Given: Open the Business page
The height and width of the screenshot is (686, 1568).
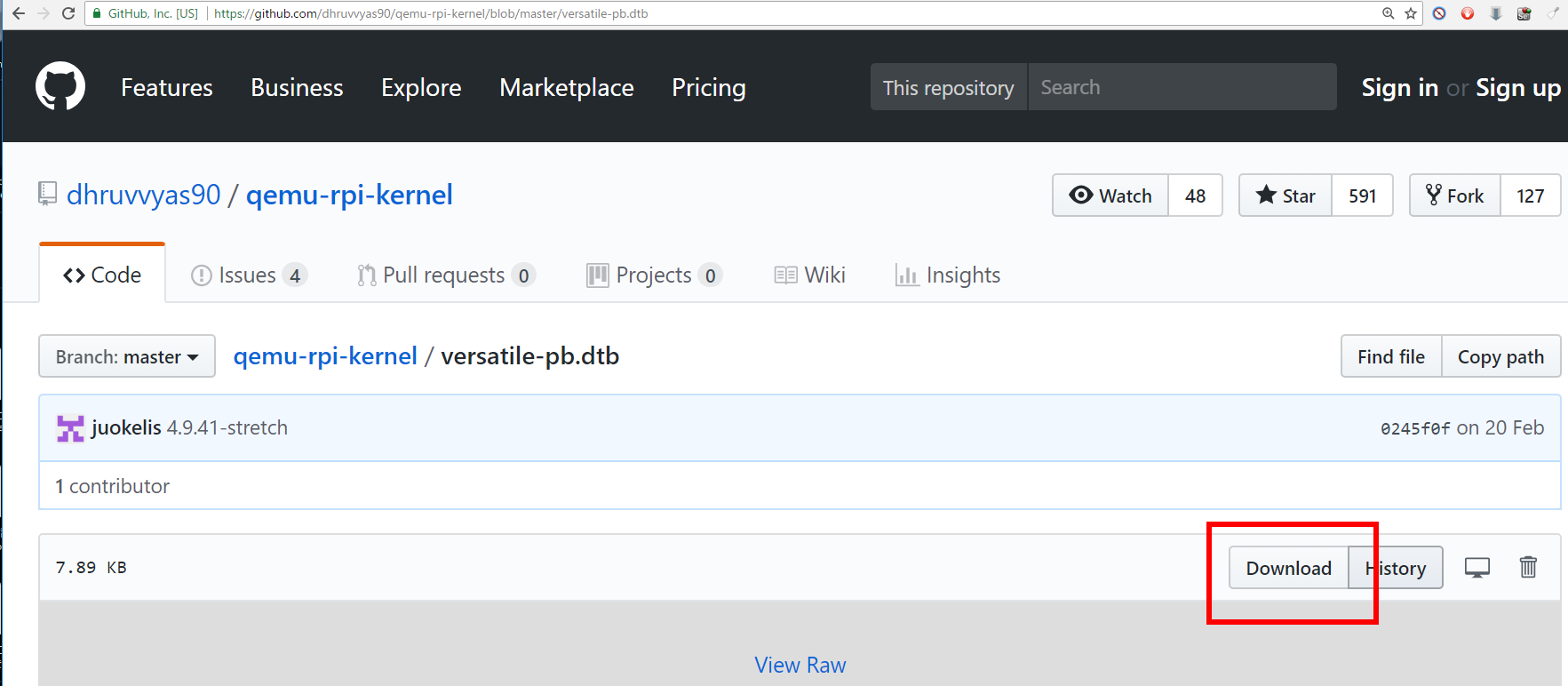Looking at the screenshot, I should pos(297,87).
